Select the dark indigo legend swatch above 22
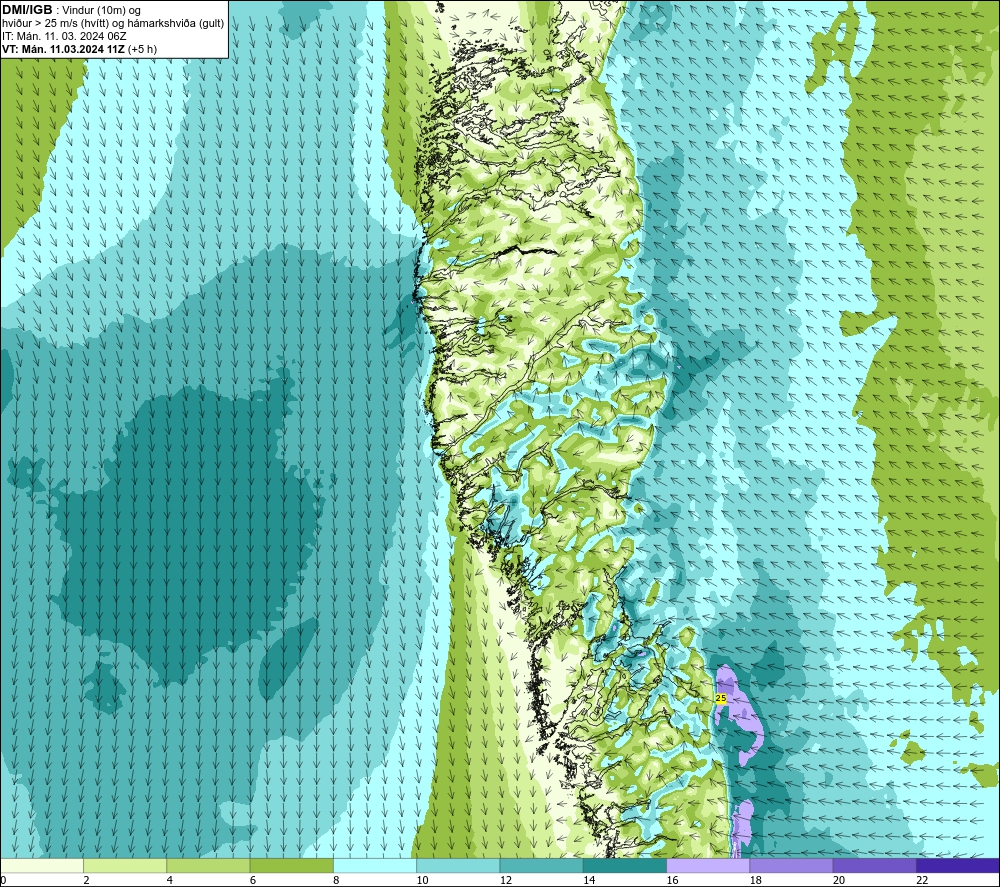The image size is (1000, 887). tap(958, 865)
